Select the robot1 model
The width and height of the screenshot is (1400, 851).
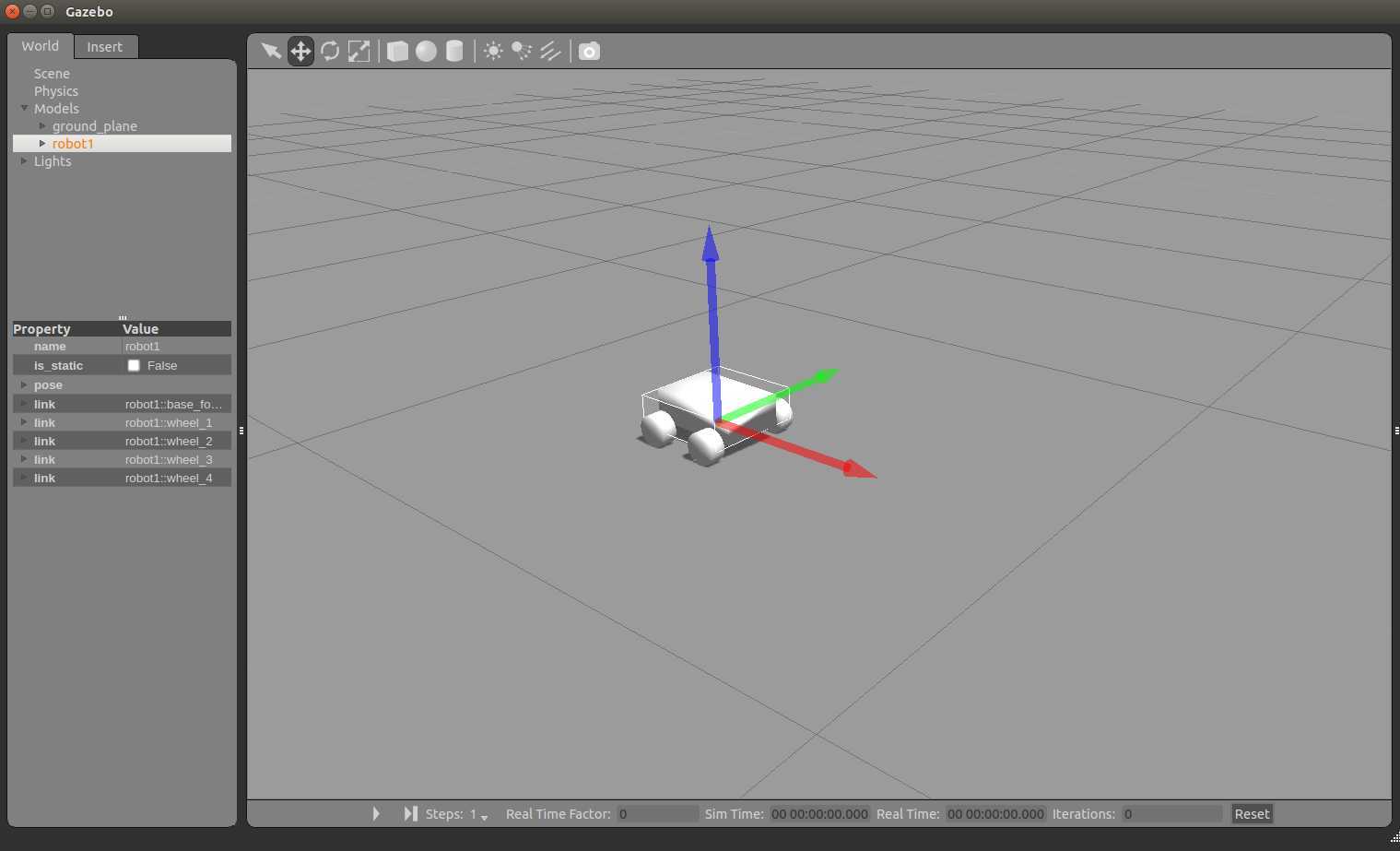(73, 144)
